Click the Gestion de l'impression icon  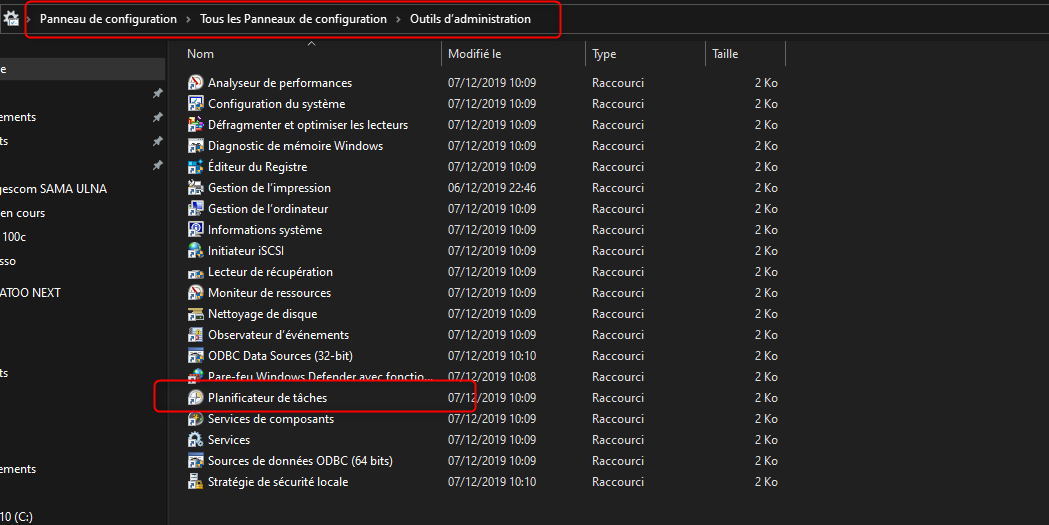pyautogui.click(x=195, y=188)
